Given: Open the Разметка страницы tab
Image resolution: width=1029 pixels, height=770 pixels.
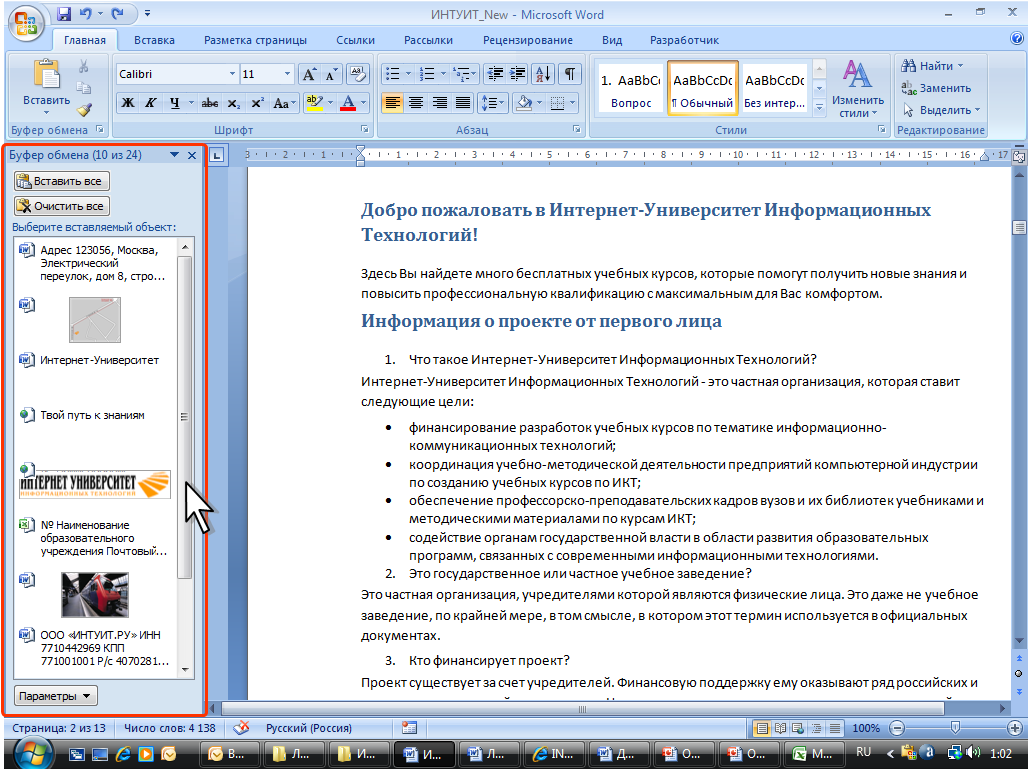Looking at the screenshot, I should (255, 40).
